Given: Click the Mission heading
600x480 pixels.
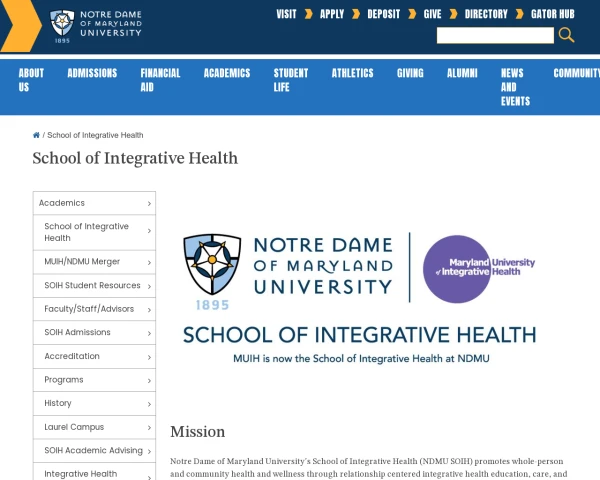Looking at the screenshot, I should pos(197,432).
